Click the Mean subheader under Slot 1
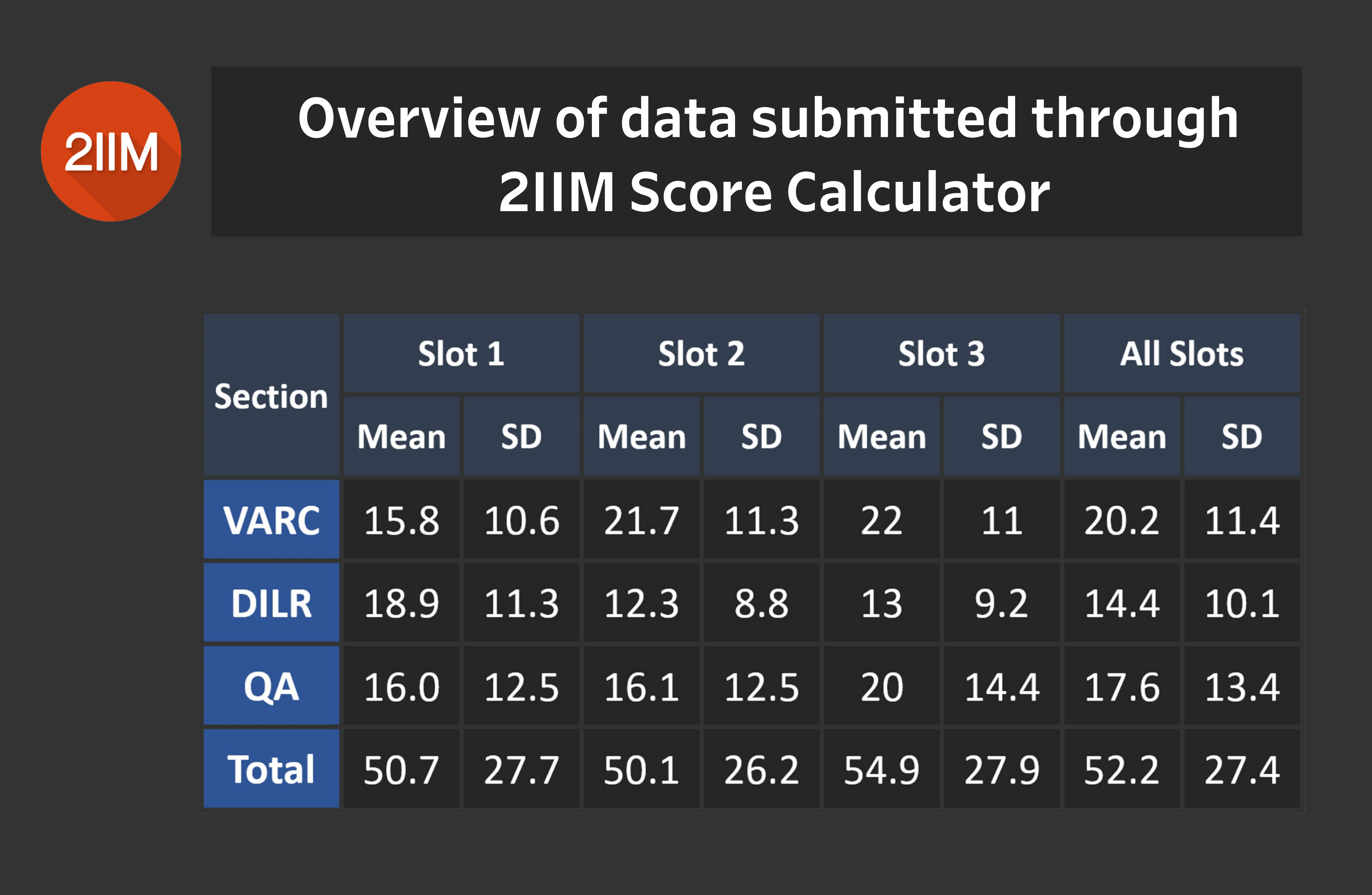Image resolution: width=1372 pixels, height=895 pixels. (401, 436)
